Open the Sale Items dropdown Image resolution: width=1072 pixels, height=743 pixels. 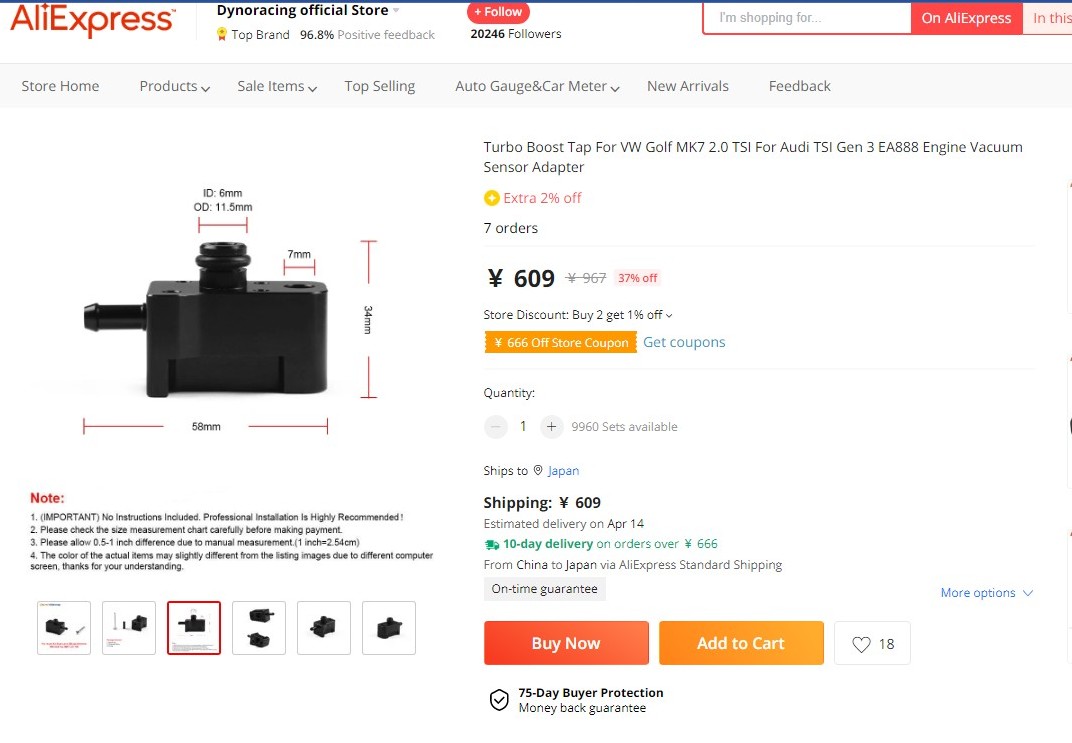276,87
